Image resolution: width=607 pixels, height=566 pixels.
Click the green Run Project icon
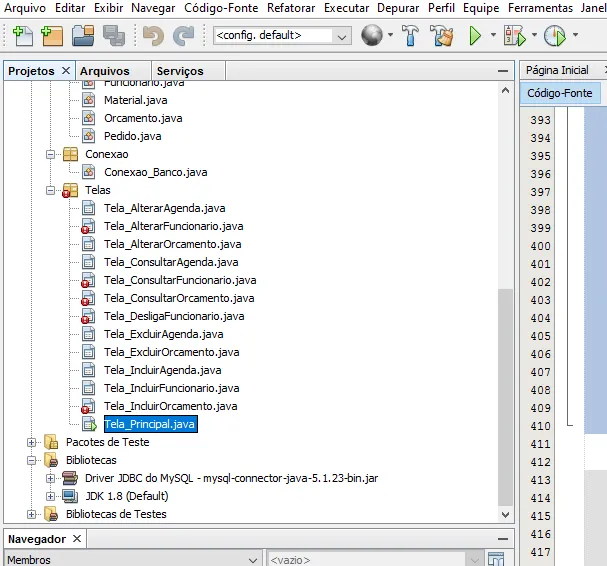coord(475,36)
